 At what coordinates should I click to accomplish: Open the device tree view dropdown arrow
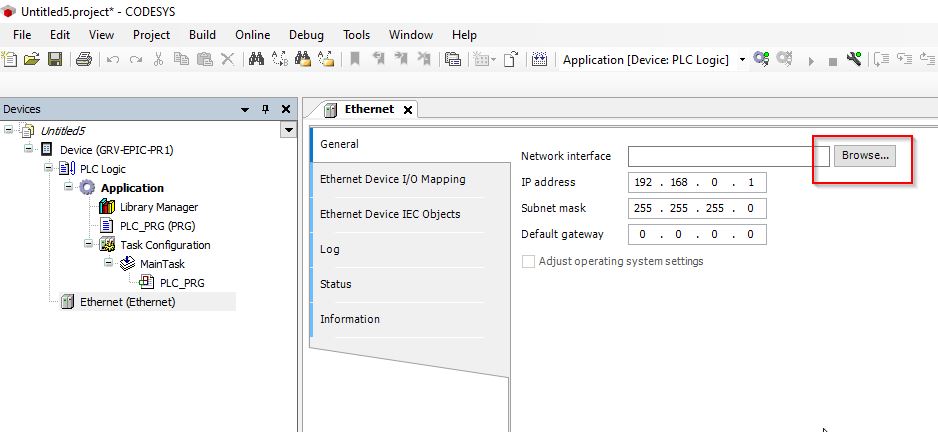[x=289, y=129]
